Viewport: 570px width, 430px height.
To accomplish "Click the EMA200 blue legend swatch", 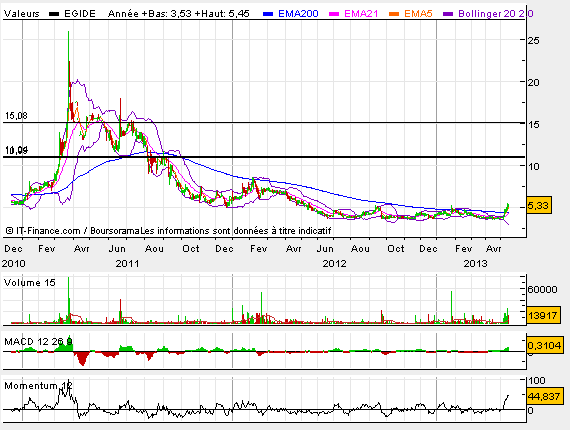I will pos(268,14).
